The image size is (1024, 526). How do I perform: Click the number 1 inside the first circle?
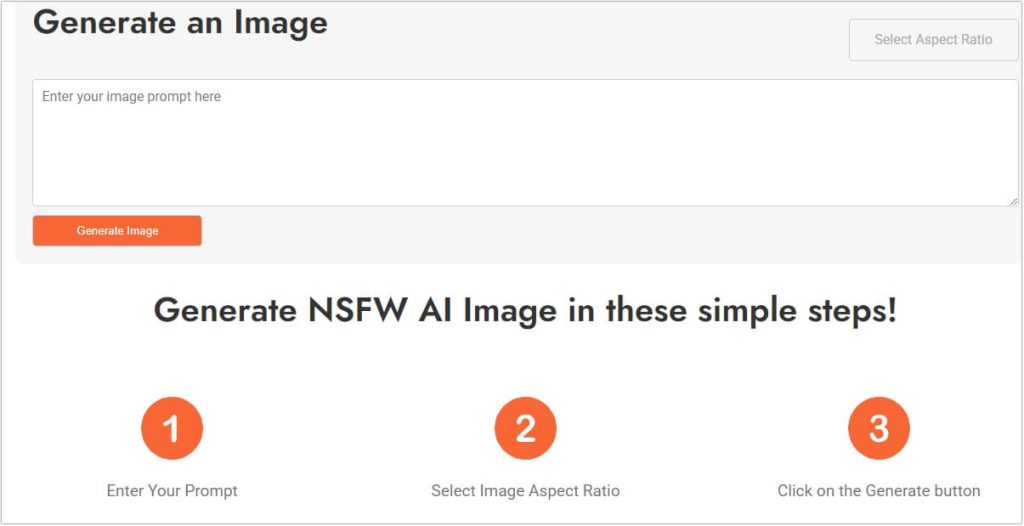point(172,430)
